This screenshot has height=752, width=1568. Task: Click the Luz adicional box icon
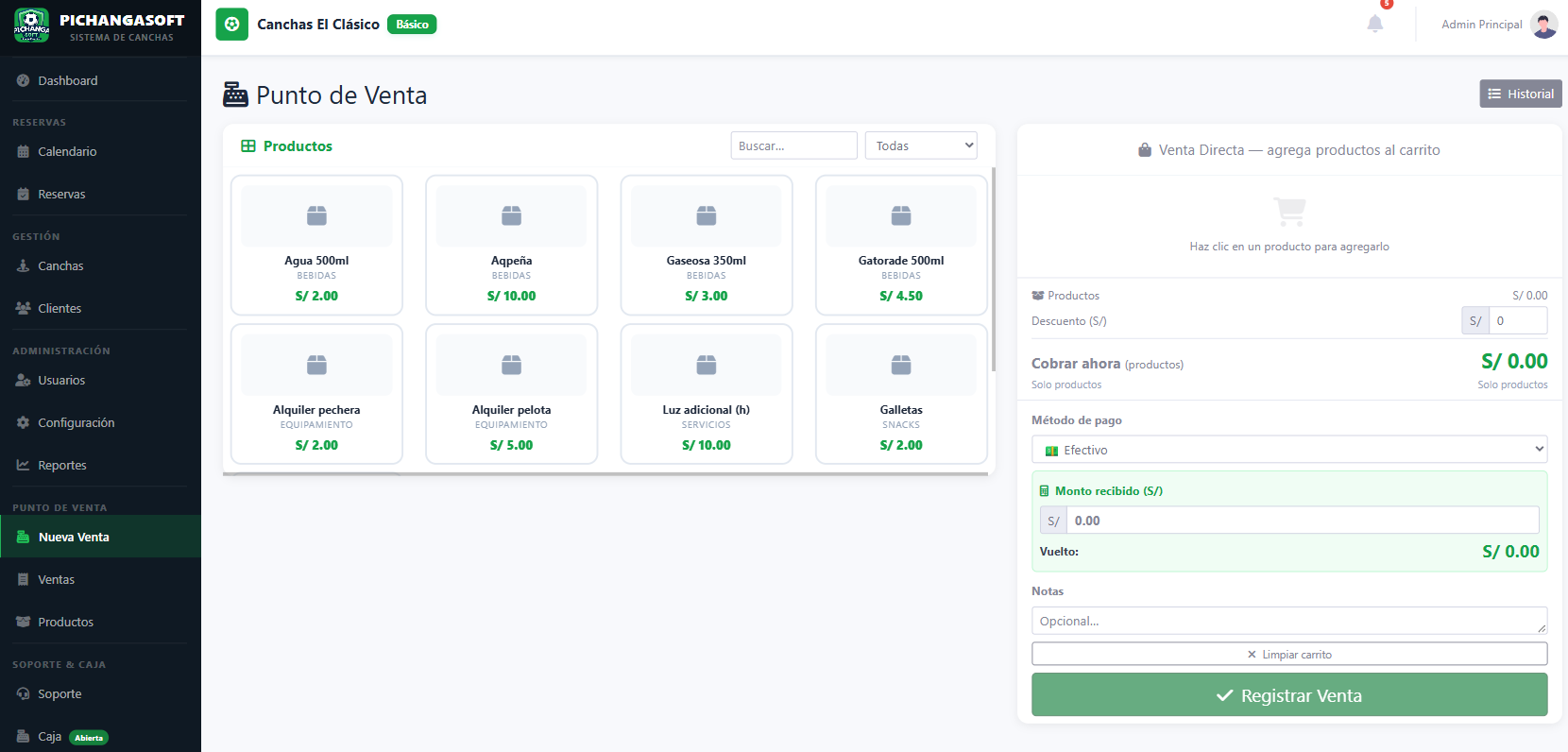[x=707, y=365]
